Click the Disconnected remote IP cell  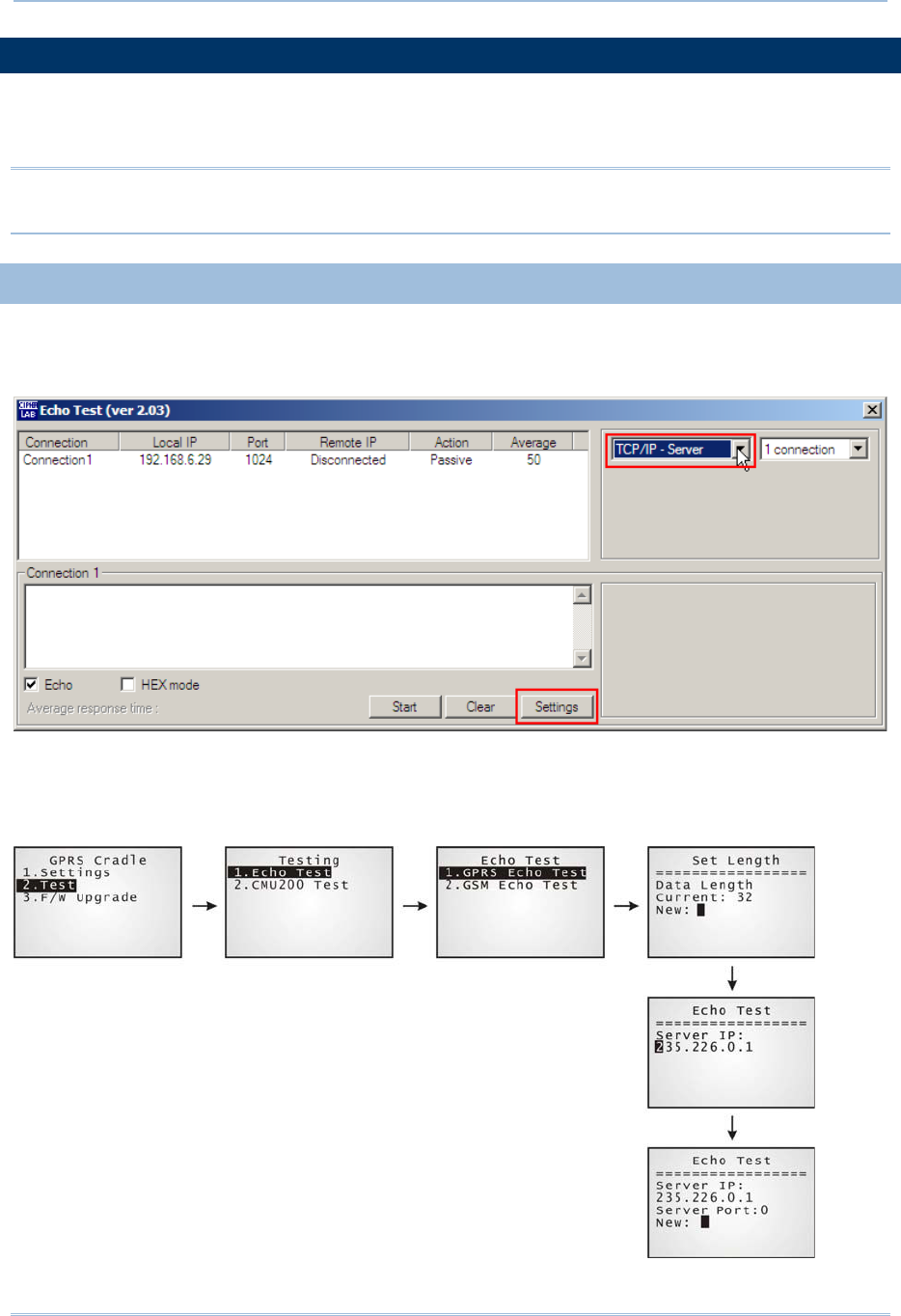coord(348,460)
